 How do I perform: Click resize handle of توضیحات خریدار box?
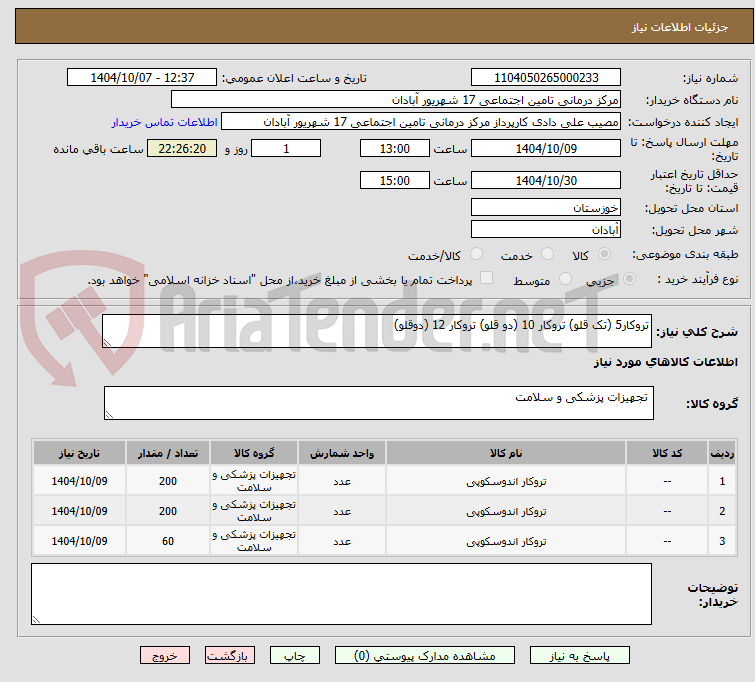(36, 619)
